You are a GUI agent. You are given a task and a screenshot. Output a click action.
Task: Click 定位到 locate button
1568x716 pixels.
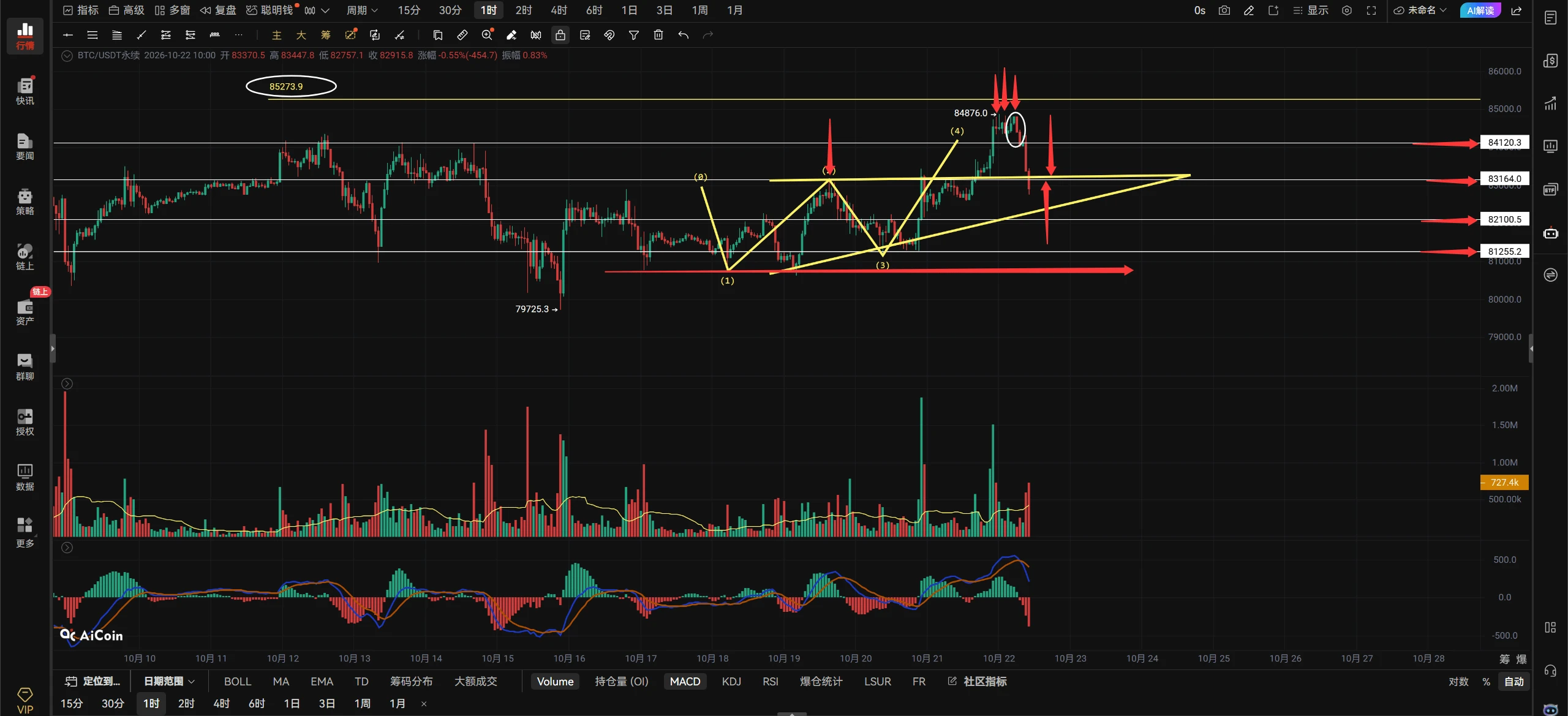pyautogui.click(x=93, y=681)
